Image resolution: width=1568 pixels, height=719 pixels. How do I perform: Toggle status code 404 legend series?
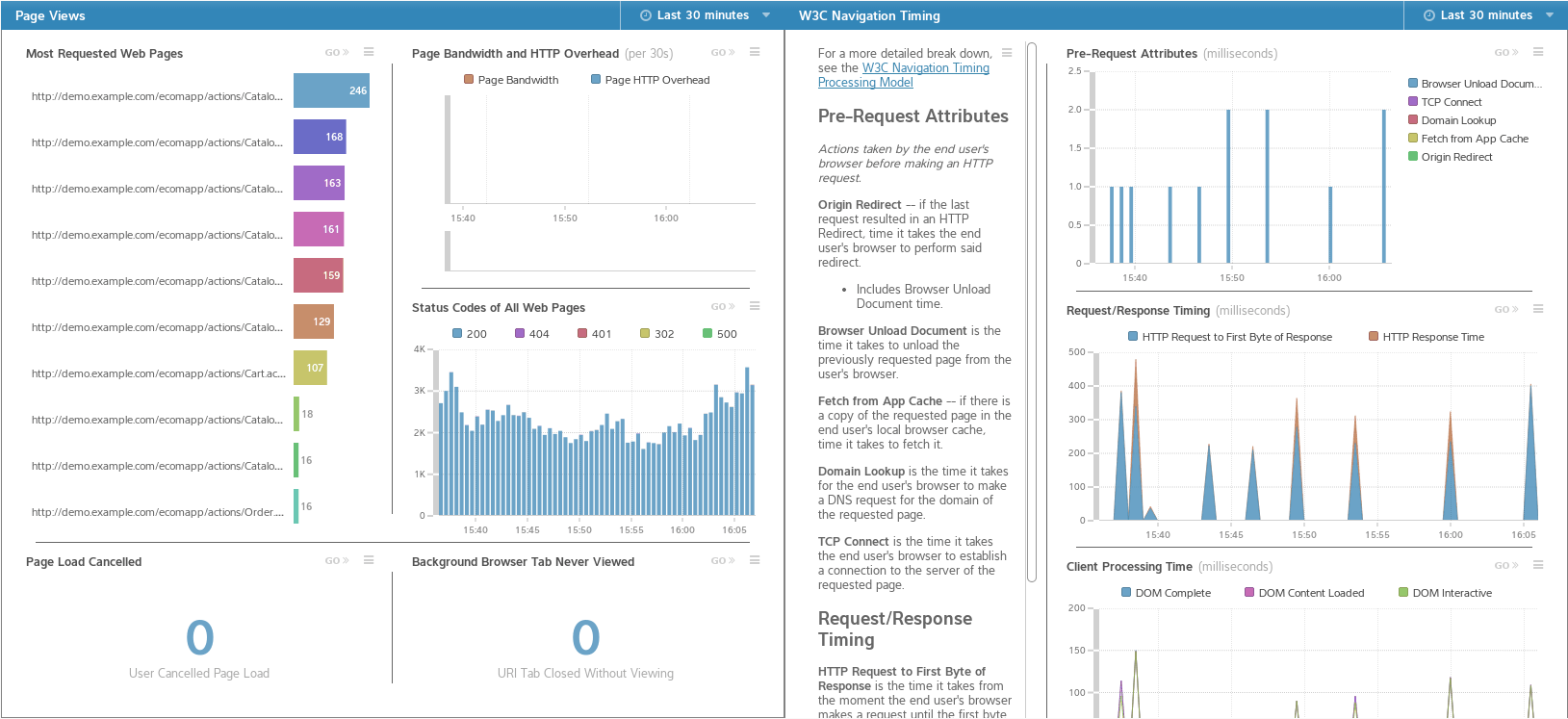coord(532,334)
